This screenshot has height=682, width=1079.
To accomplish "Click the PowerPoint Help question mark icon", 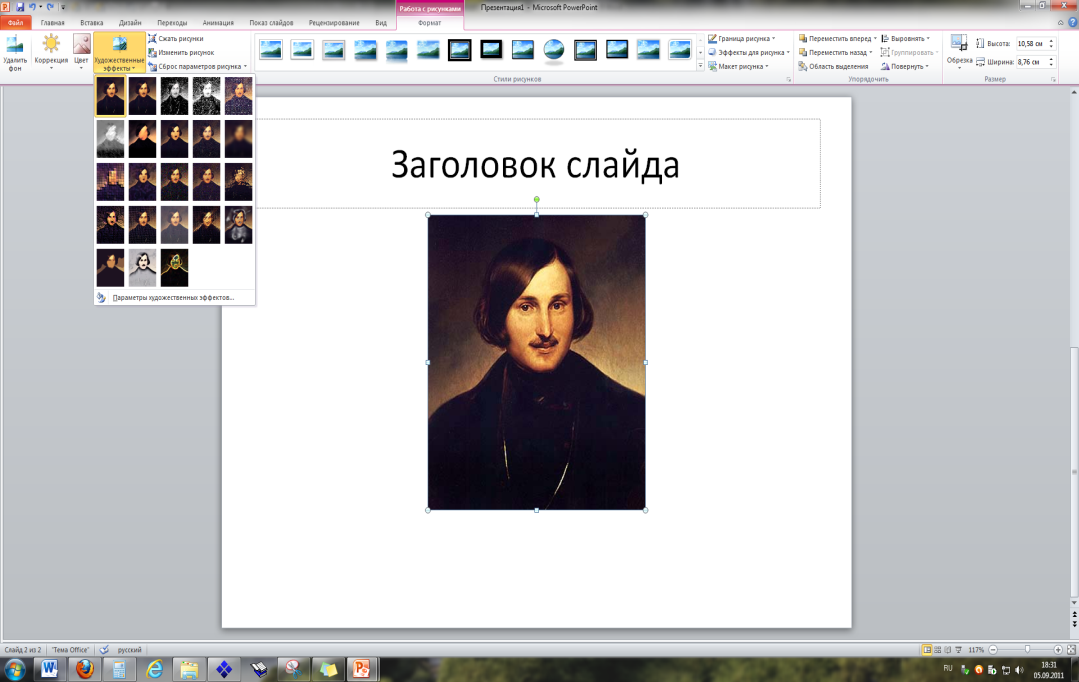I will pyautogui.click(x=1072, y=23).
